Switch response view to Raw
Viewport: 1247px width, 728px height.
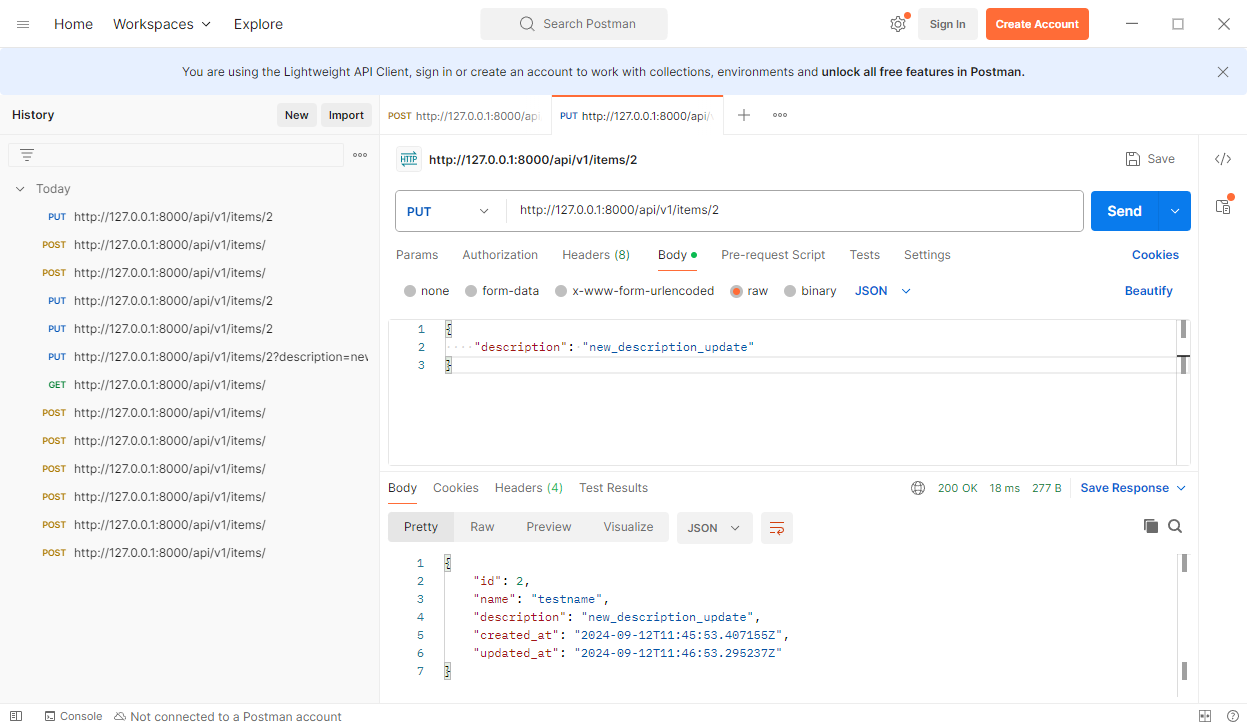pos(482,527)
